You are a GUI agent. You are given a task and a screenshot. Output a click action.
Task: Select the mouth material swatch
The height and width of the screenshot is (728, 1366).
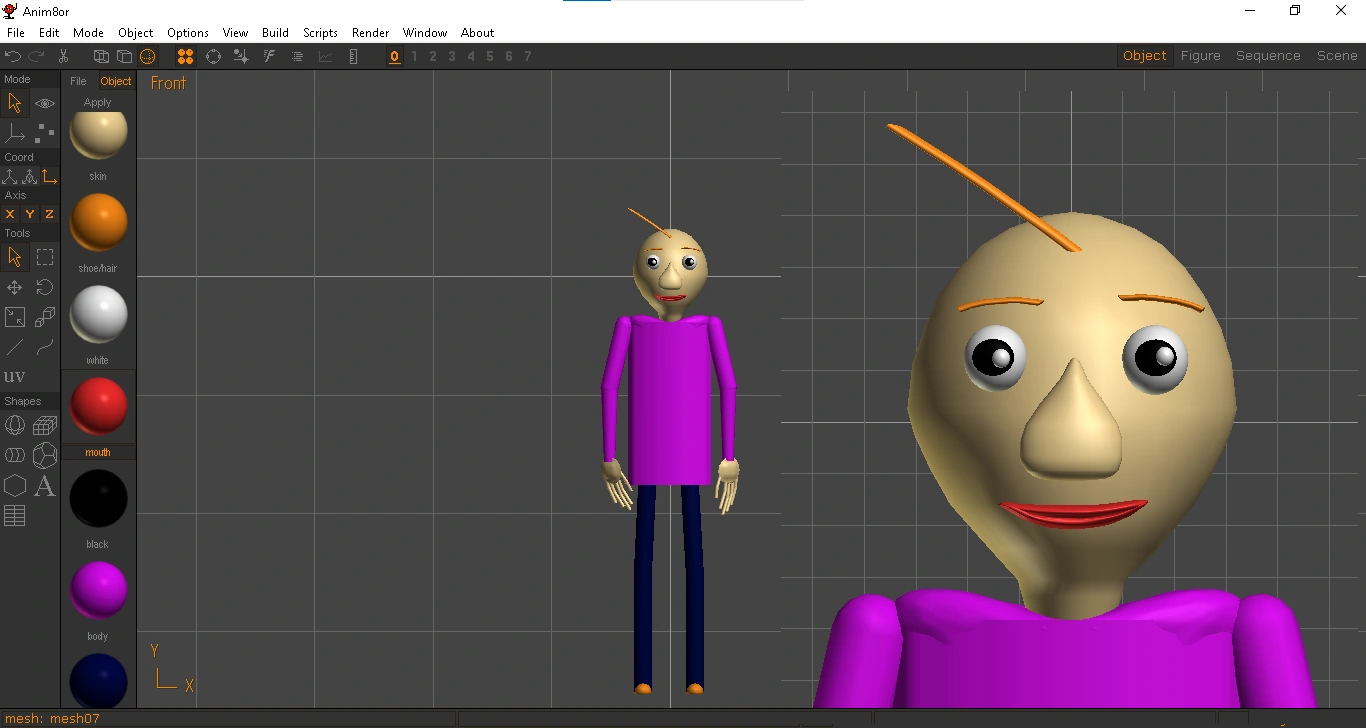tap(97, 406)
